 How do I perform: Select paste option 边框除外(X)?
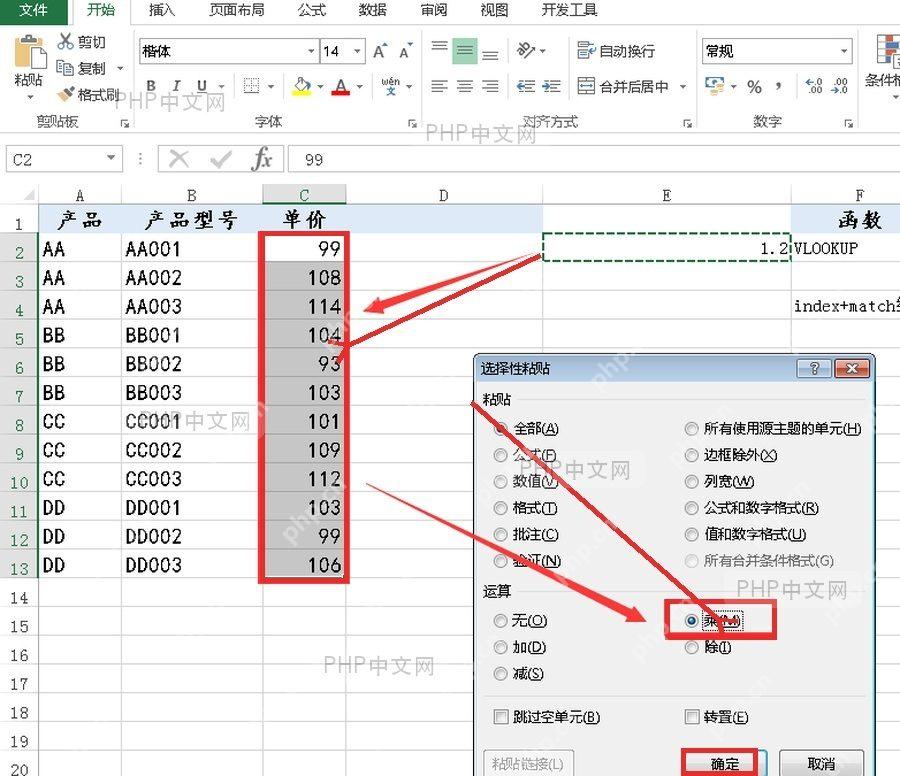click(x=731, y=455)
